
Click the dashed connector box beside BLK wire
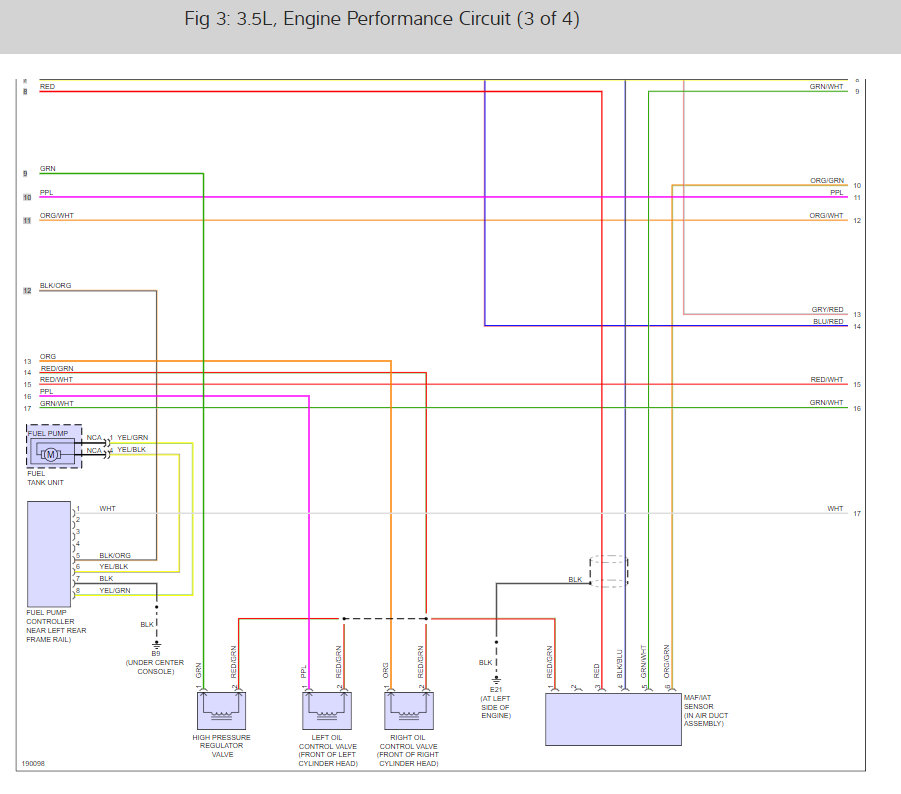(609, 571)
